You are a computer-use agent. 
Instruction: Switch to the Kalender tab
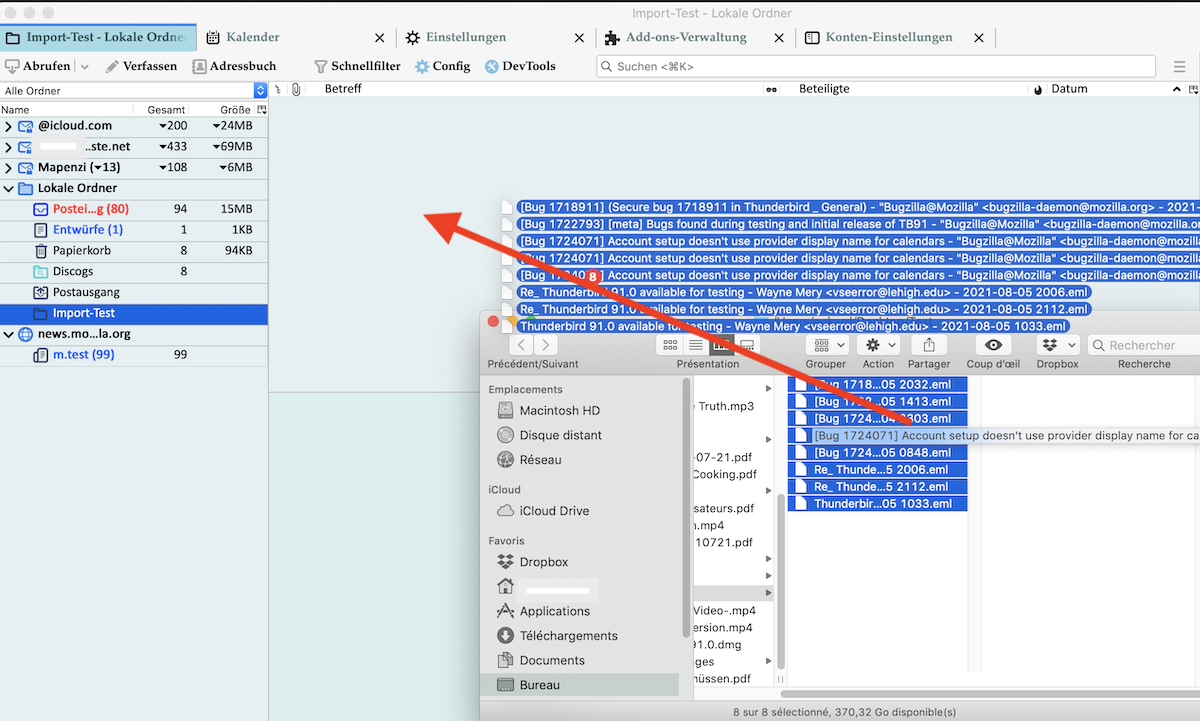[x=252, y=37]
